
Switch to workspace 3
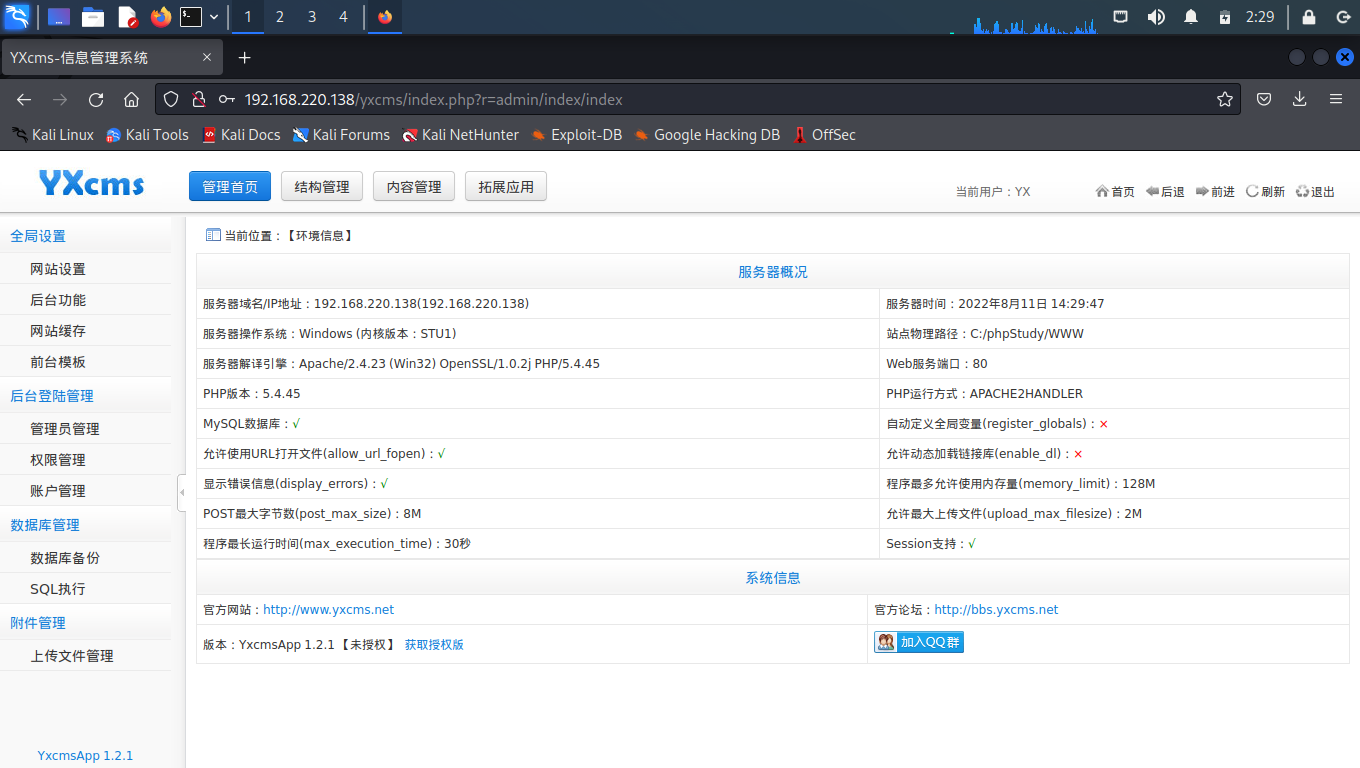tap(312, 17)
